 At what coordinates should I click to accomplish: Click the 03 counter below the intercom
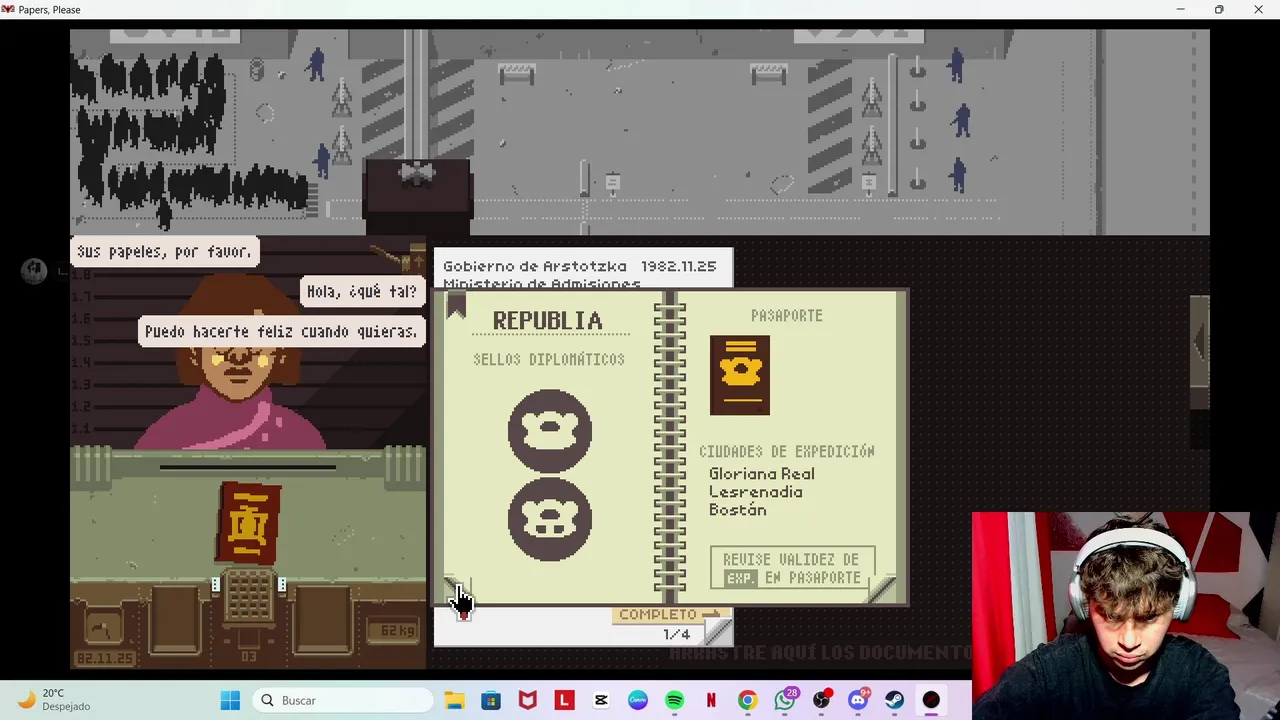pyautogui.click(x=248, y=657)
